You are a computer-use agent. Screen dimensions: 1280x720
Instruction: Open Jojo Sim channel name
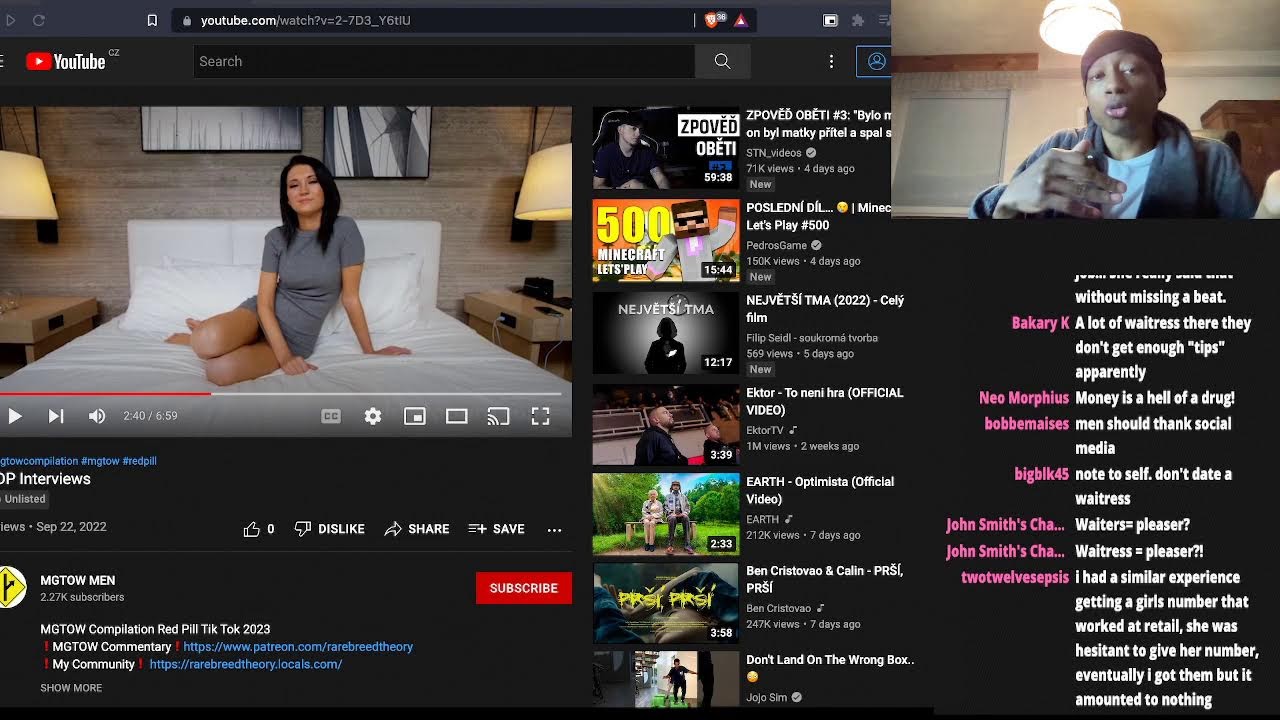[x=767, y=697]
